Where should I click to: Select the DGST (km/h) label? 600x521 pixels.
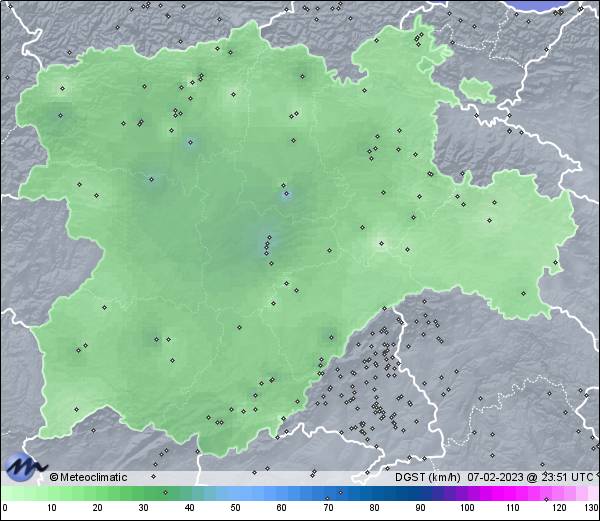(428, 477)
